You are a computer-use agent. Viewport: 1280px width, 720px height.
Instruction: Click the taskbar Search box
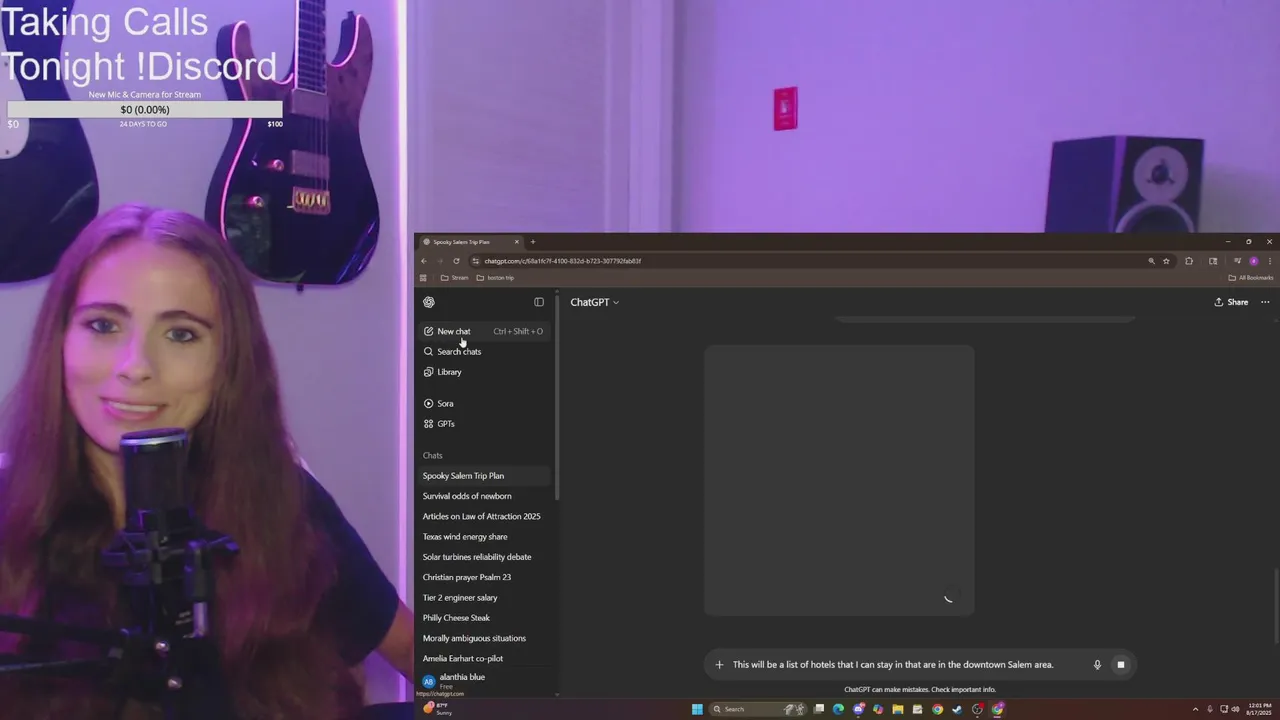coord(759,709)
